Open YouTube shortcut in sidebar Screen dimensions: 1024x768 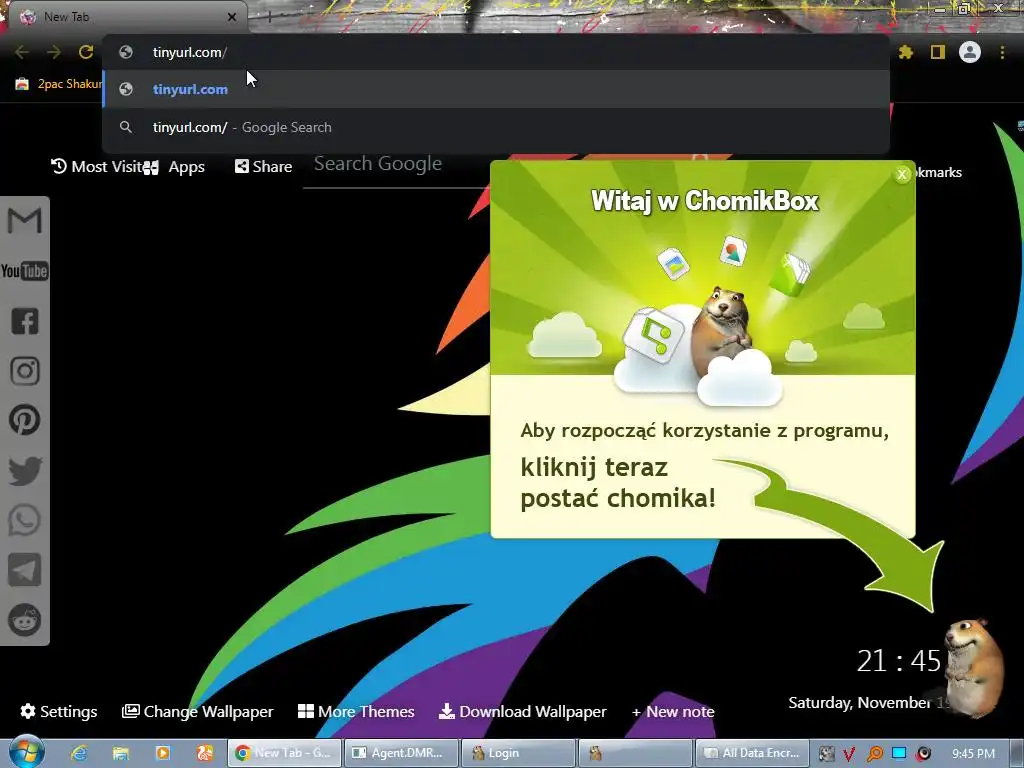[25, 270]
